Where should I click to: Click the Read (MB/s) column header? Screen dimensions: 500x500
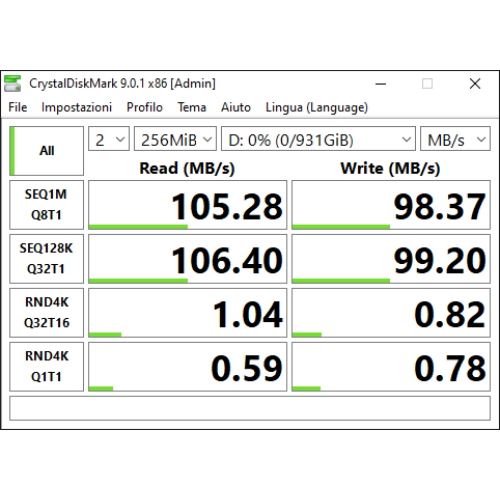[187, 168]
